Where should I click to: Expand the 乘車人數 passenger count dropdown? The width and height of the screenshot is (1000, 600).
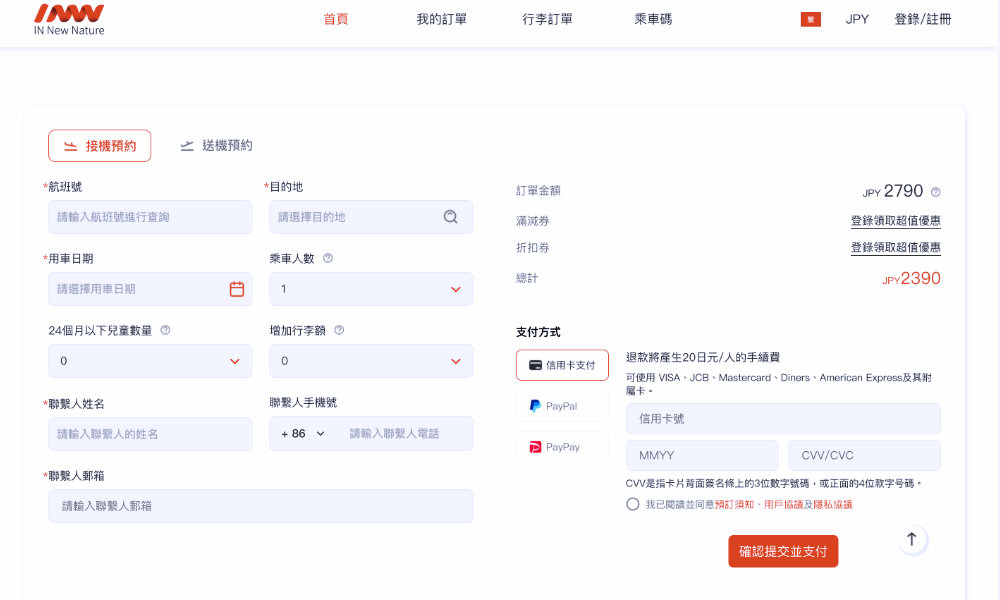[371, 289]
